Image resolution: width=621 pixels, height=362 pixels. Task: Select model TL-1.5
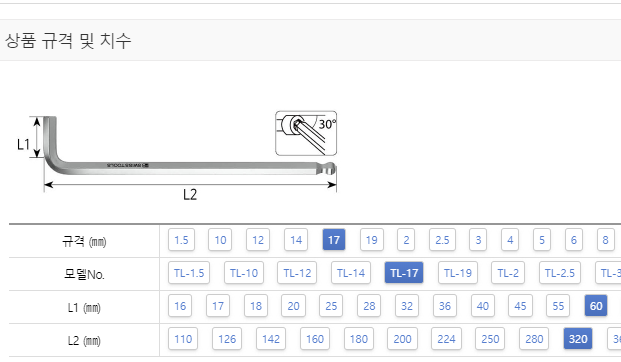[x=189, y=272]
